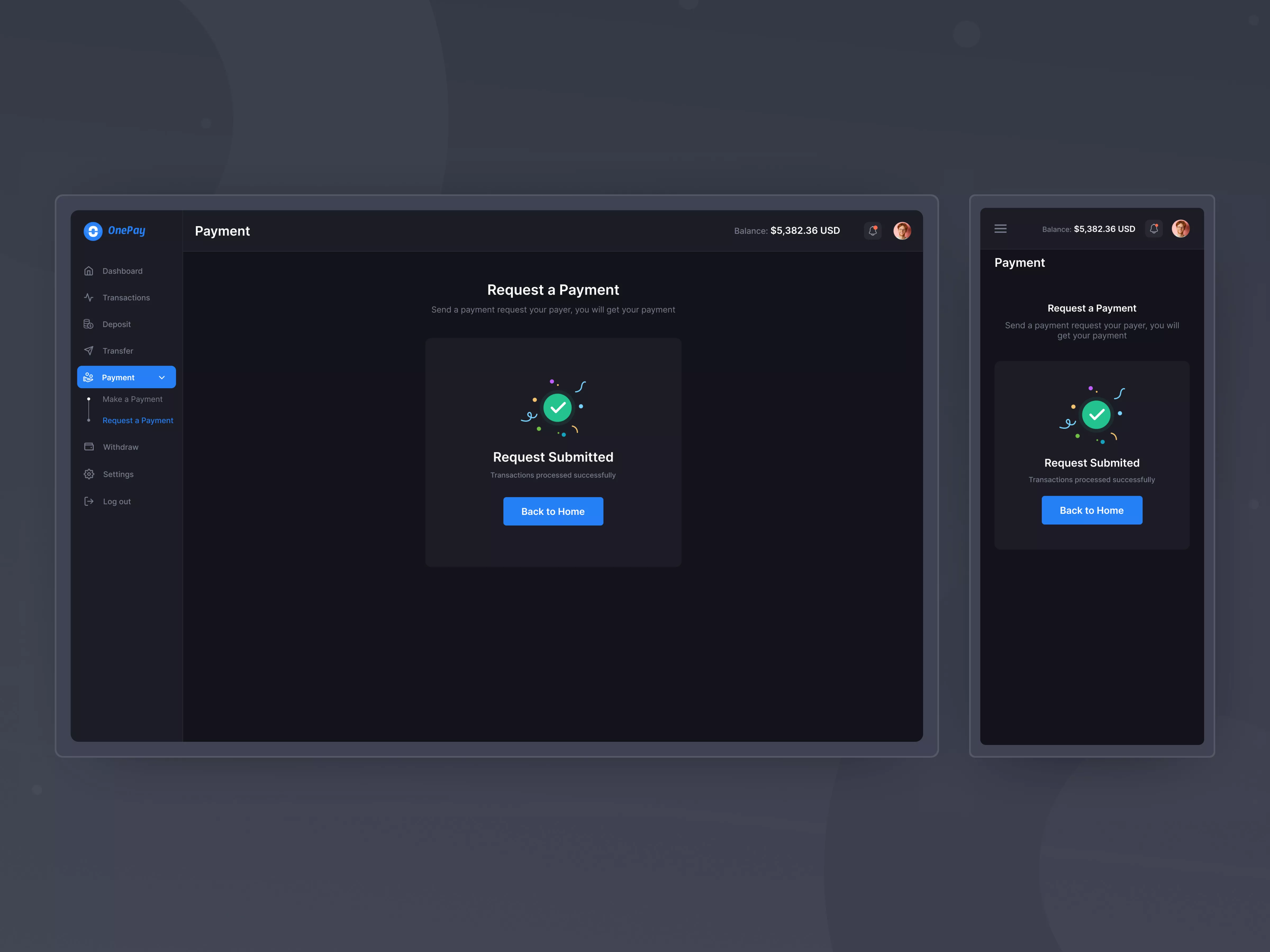Screen dimensions: 1270x952
Task: Open Transactions in sidebar
Action: pos(126,297)
